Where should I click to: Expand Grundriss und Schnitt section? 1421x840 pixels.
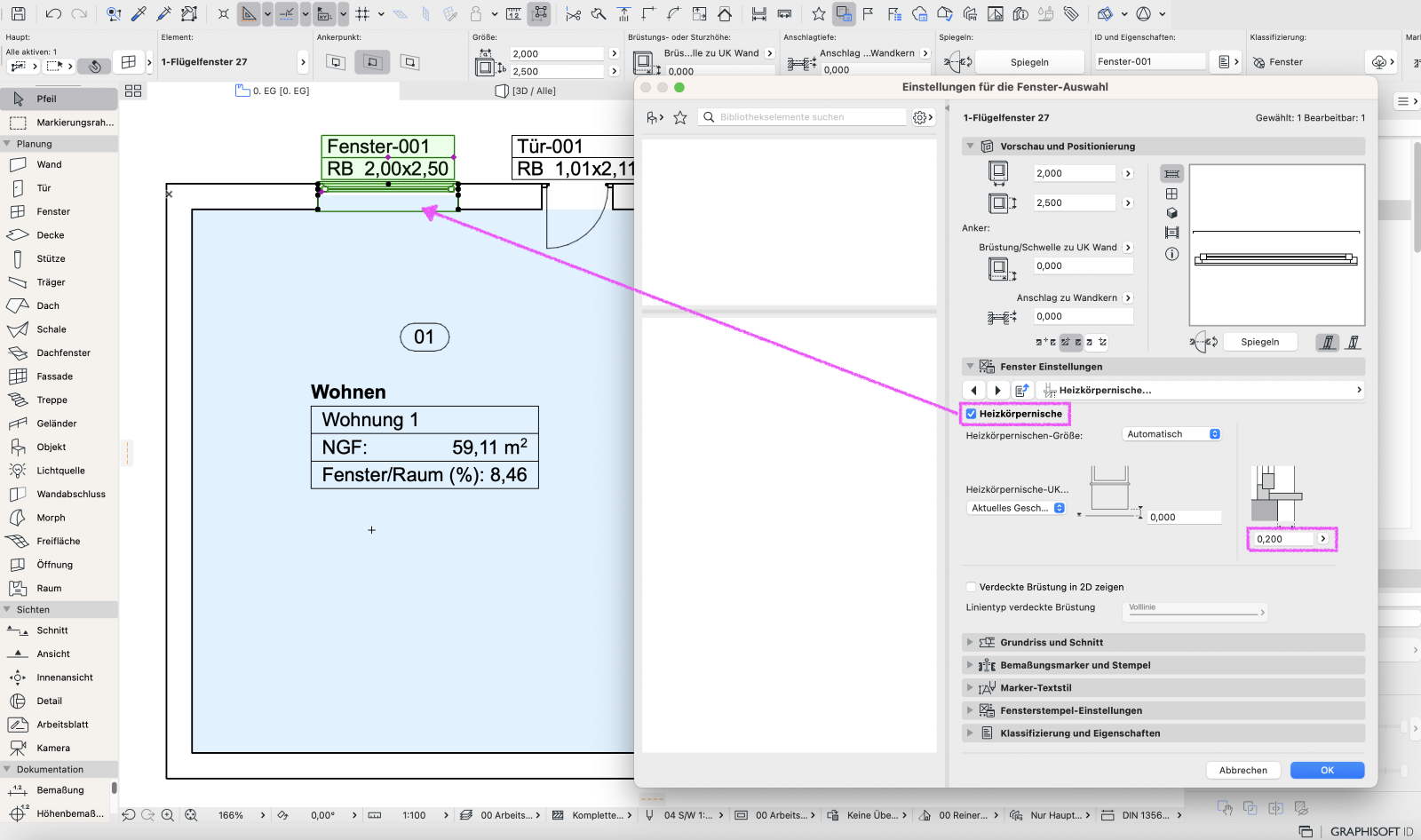pos(970,642)
